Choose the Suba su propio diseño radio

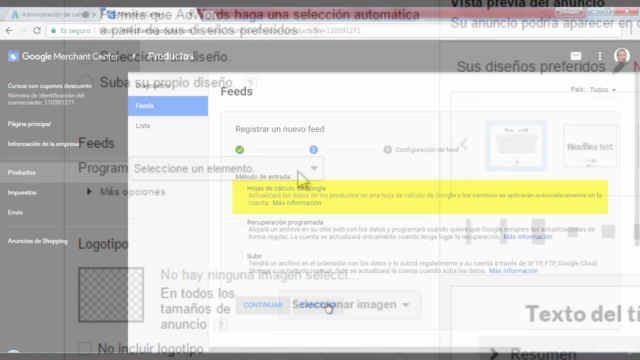[86, 82]
